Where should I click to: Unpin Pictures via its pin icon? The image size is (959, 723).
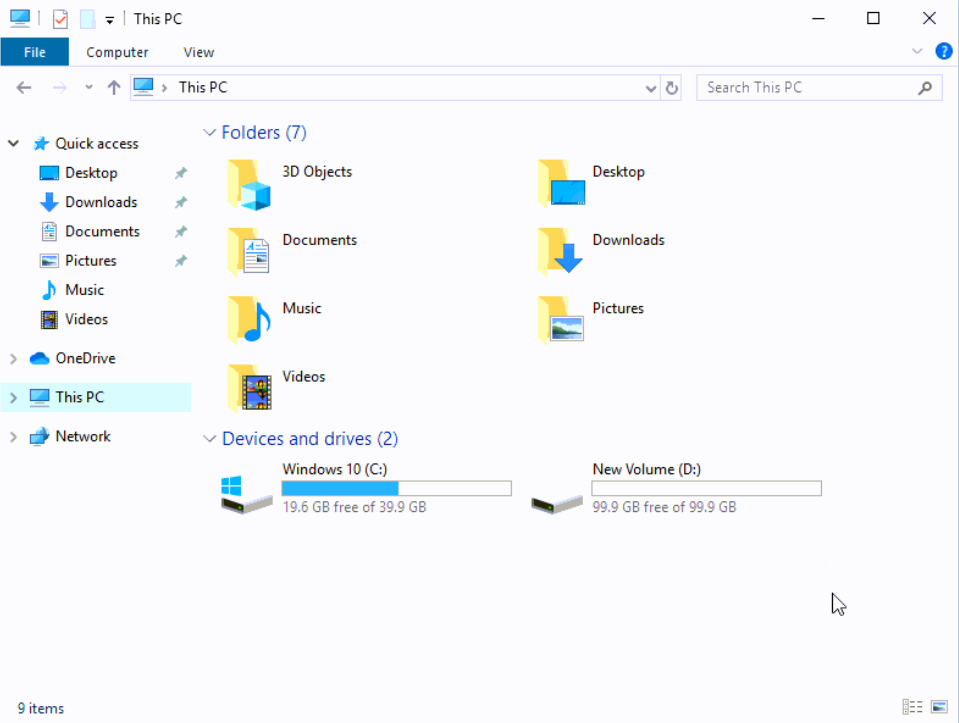[180, 261]
